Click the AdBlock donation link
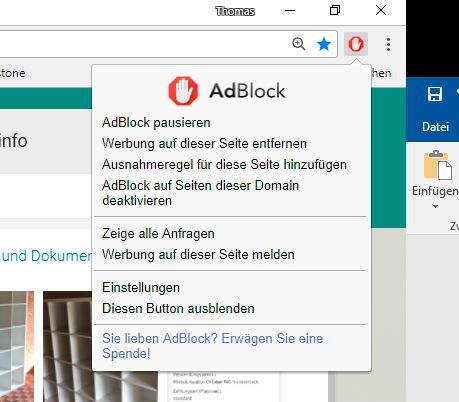459x402 pixels. tap(213, 346)
